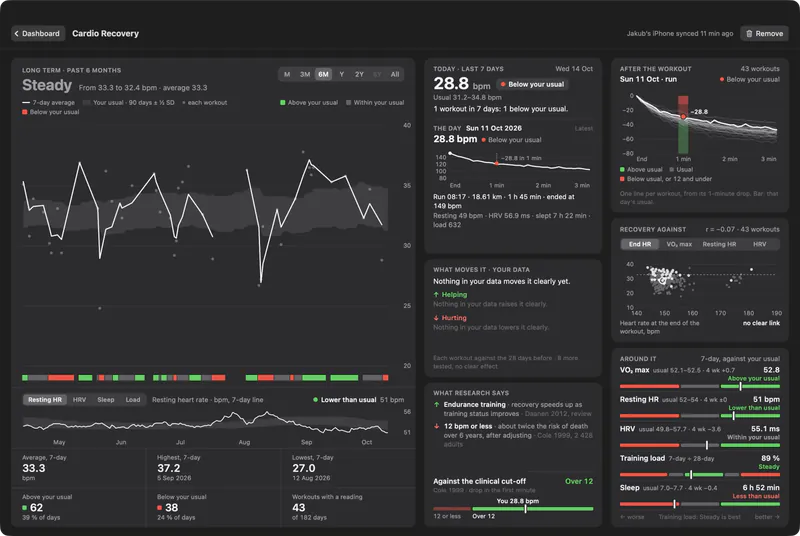
Task: Click the 52.8 VO₂ max value
Action: [771, 370]
